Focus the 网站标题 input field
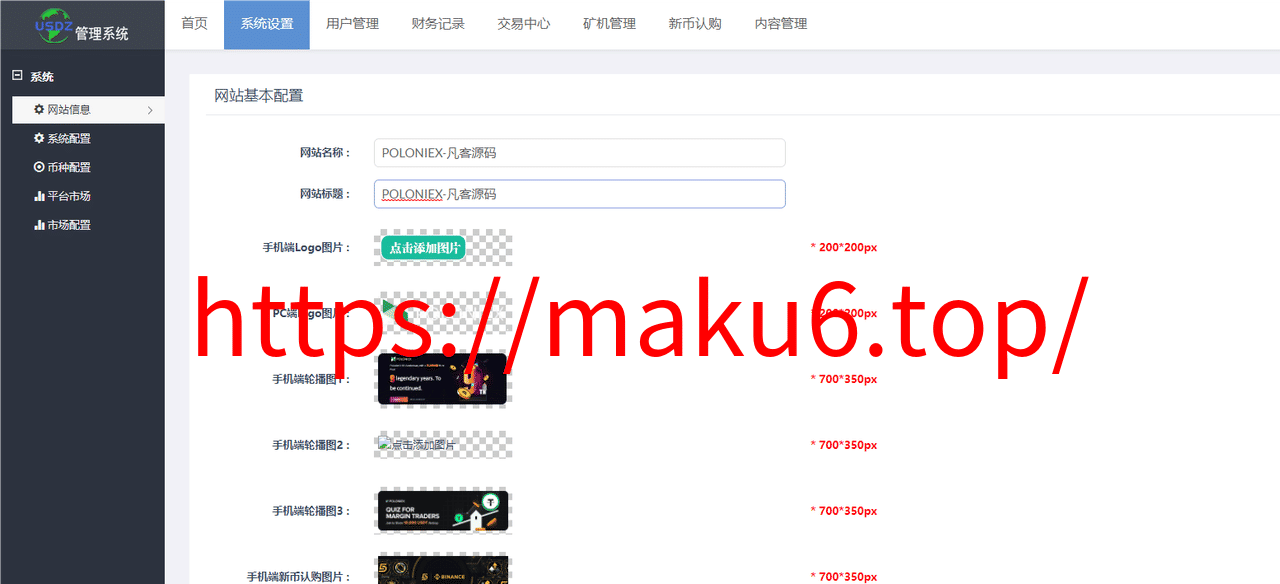Viewport: 1280px width, 584px height. (579, 194)
